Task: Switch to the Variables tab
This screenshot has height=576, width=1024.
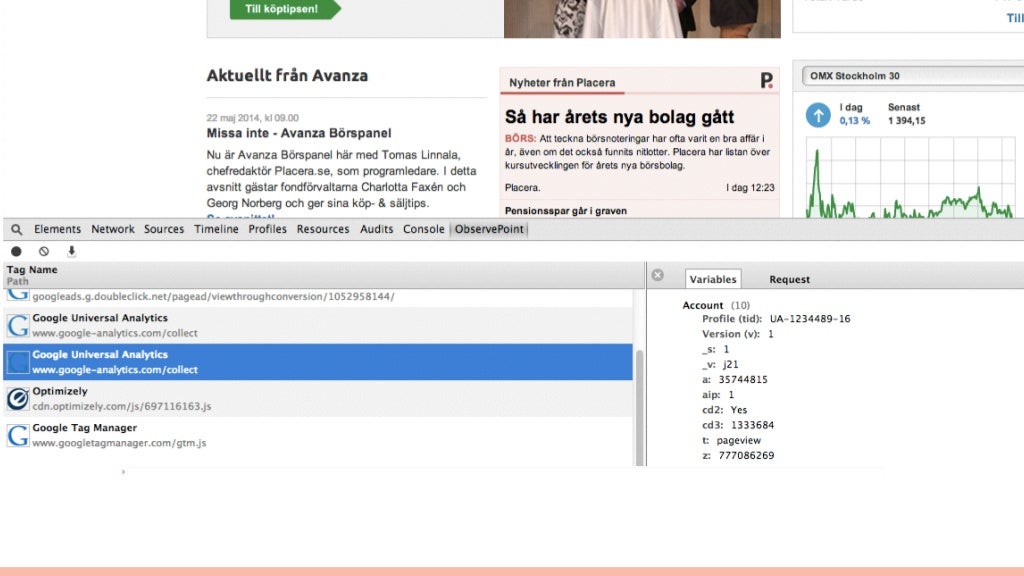Action: [x=712, y=279]
